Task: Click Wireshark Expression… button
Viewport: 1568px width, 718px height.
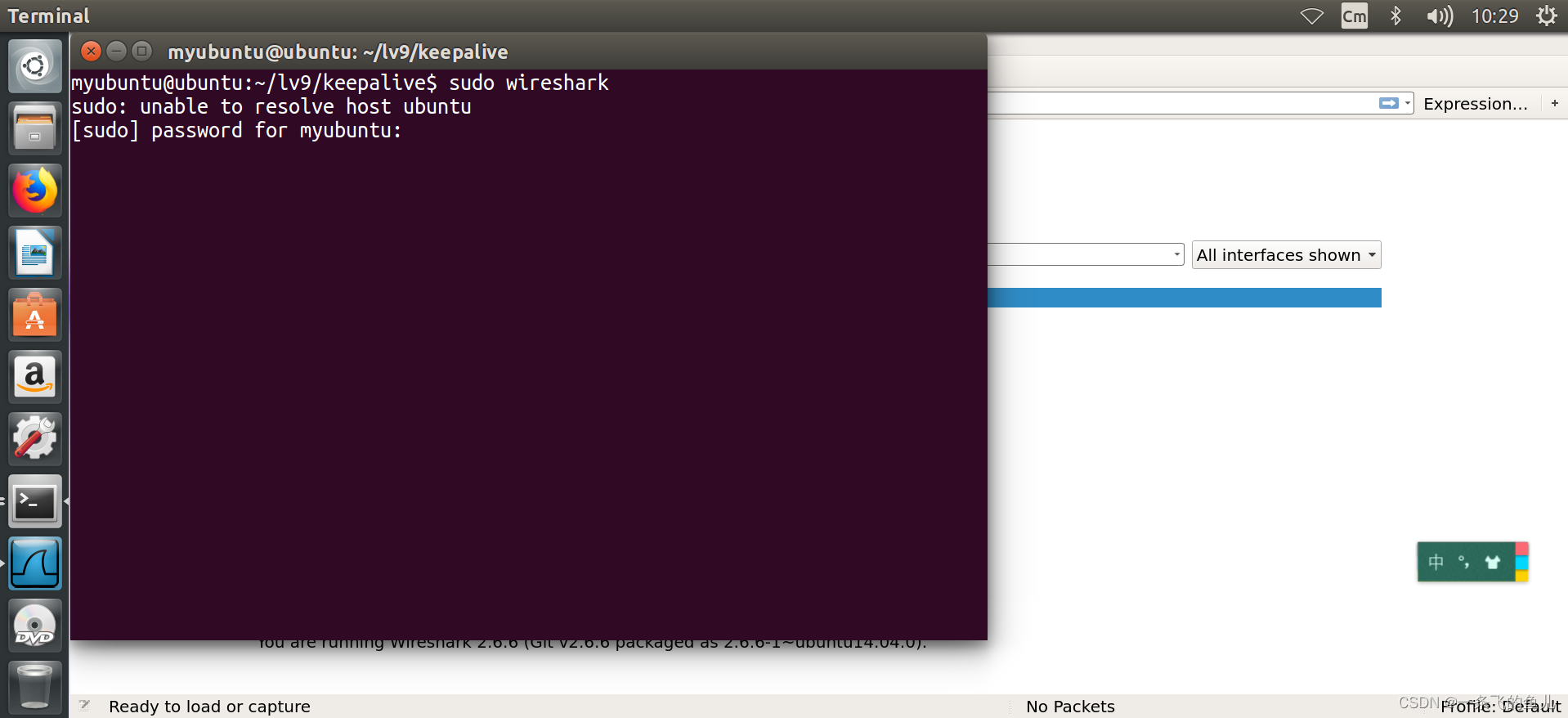Action: click(x=1475, y=104)
